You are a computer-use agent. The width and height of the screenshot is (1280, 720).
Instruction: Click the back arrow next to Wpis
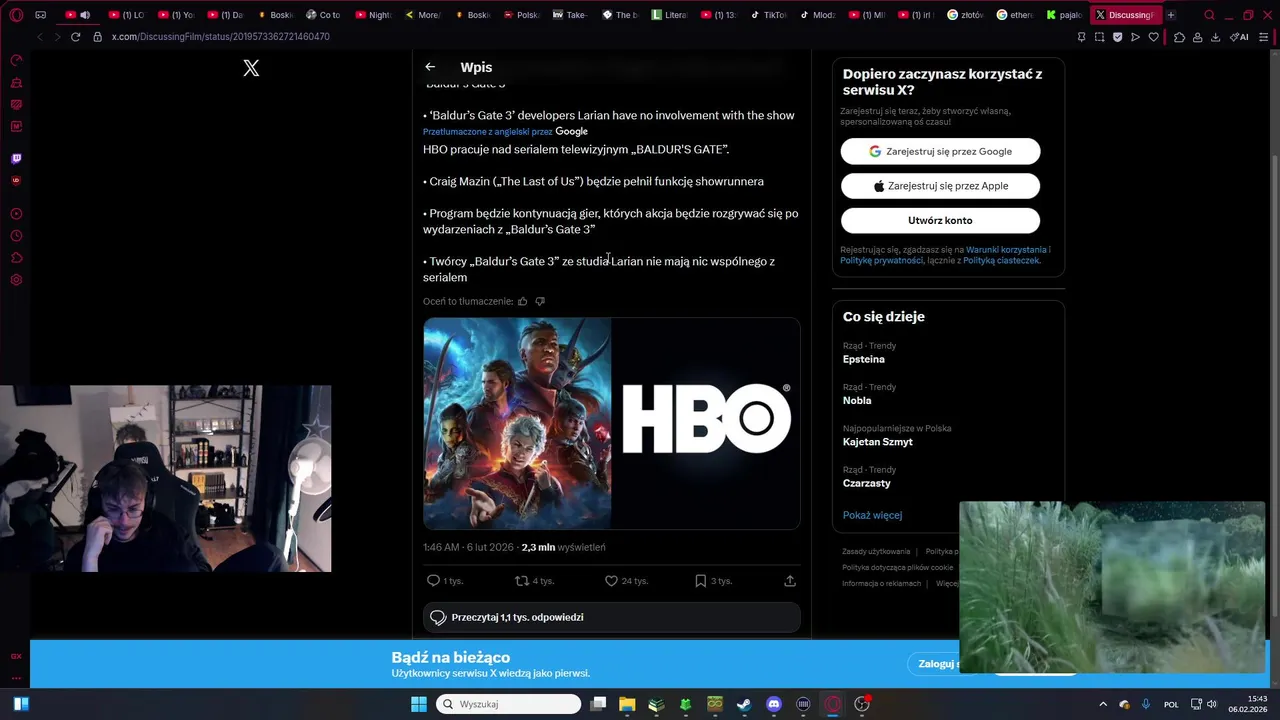pyautogui.click(x=430, y=67)
